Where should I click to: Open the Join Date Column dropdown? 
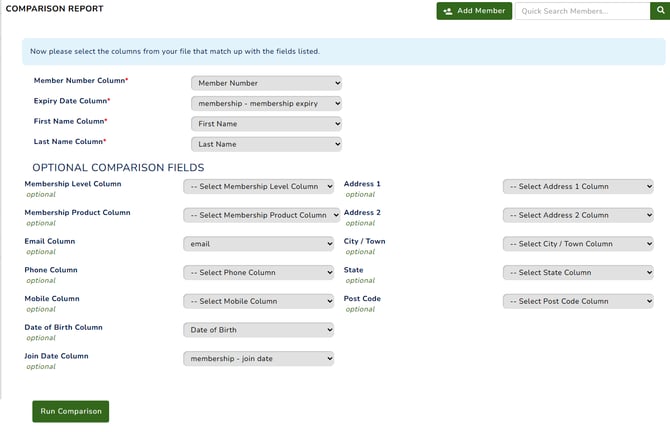(x=258, y=358)
